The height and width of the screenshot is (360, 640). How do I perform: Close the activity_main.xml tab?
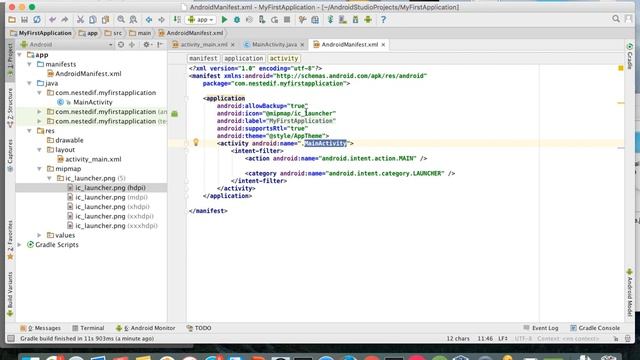tap(233, 44)
